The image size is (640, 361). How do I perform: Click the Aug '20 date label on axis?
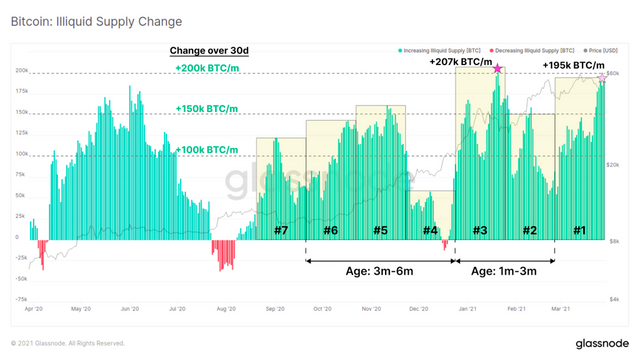pyautogui.click(x=226, y=309)
